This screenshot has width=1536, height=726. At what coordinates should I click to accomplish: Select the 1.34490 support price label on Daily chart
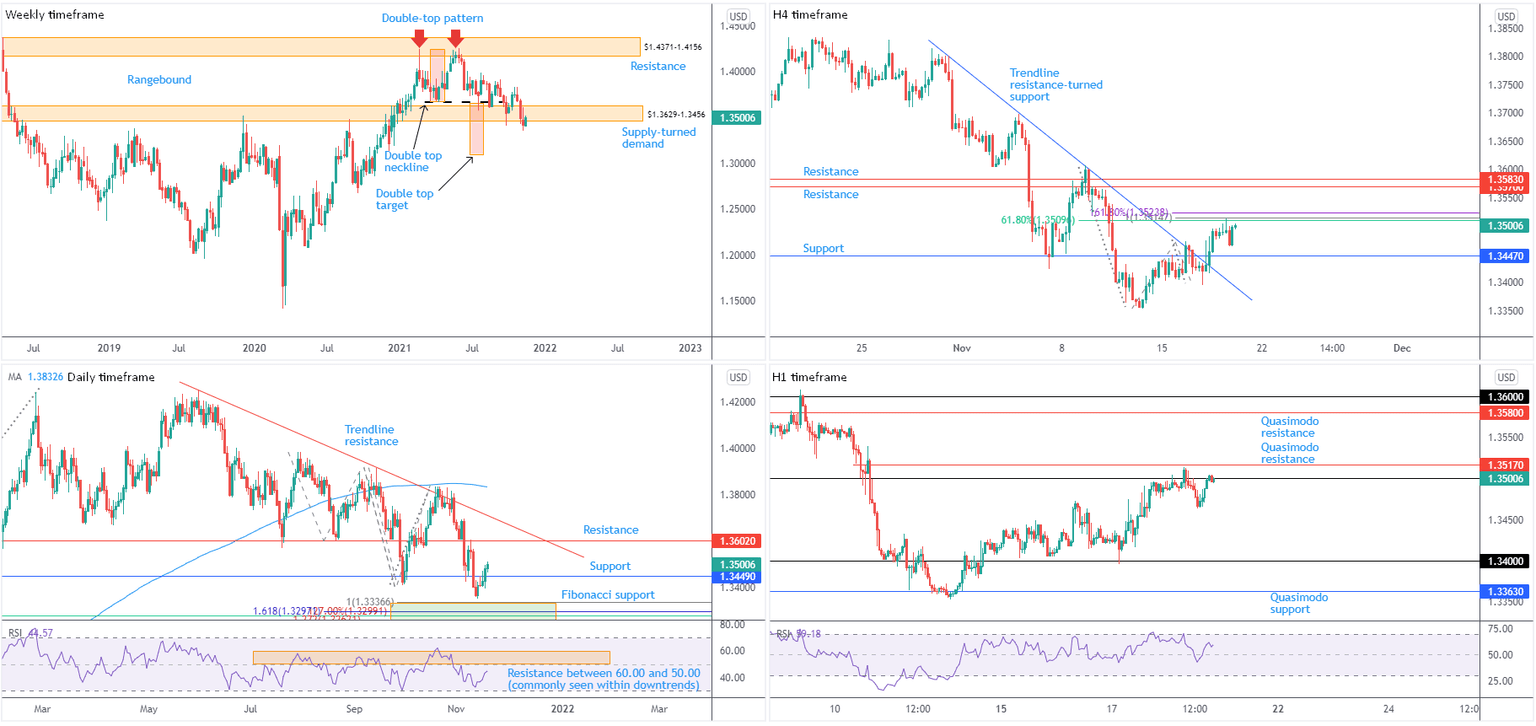(738, 576)
